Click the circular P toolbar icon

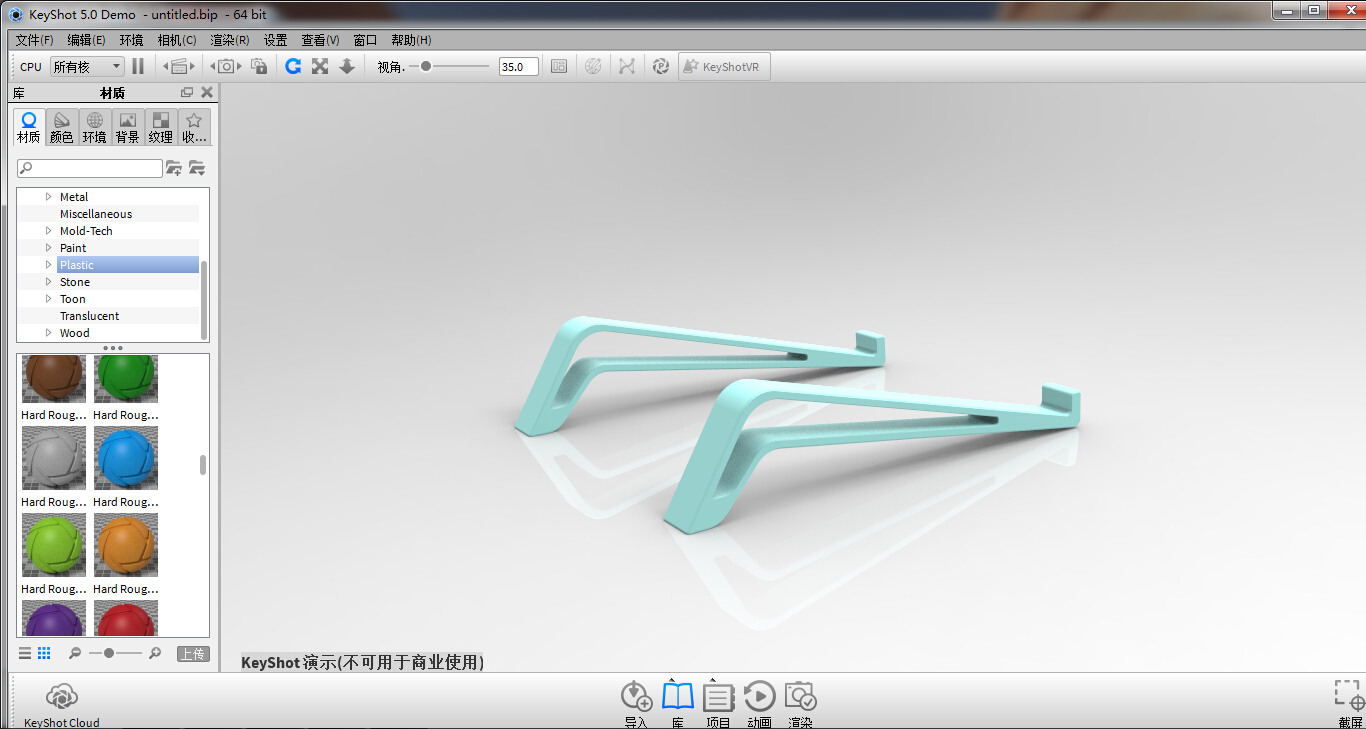pos(660,66)
